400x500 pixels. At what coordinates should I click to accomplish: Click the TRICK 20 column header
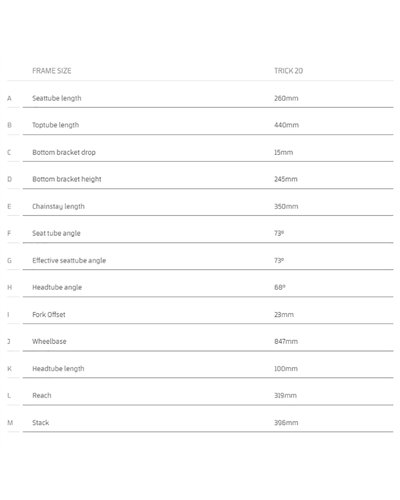tap(288, 71)
